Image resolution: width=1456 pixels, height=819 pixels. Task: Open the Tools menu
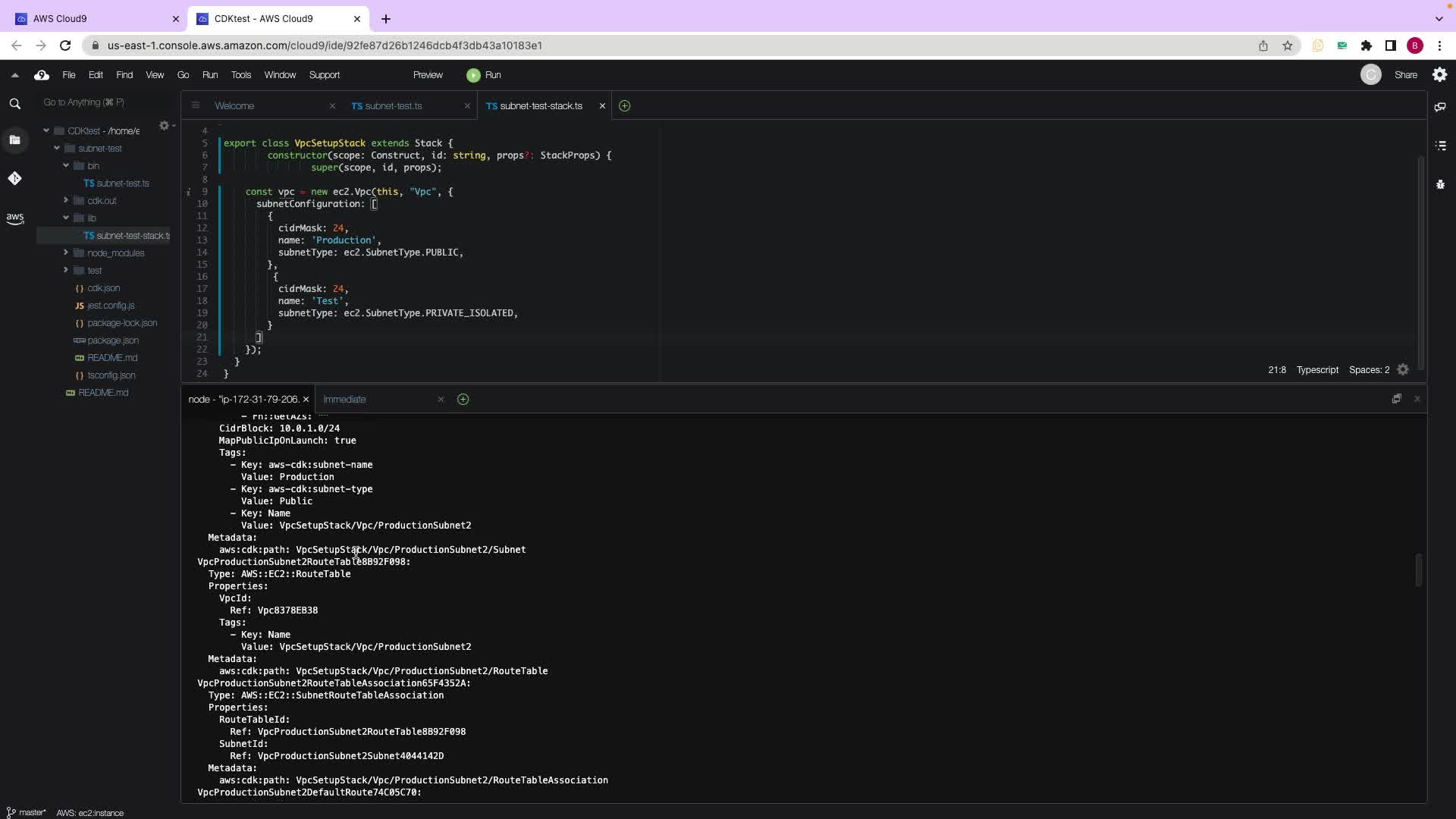pos(240,75)
